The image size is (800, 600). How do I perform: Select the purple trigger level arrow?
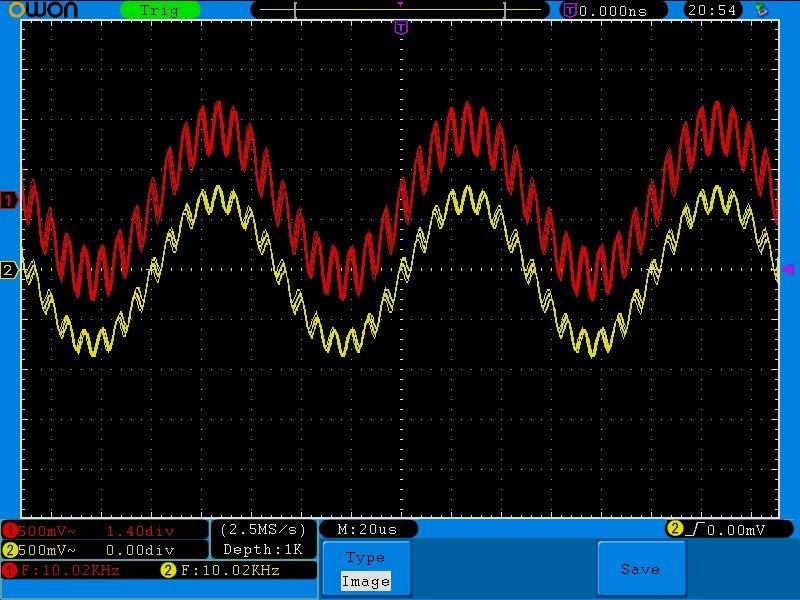tap(787, 270)
